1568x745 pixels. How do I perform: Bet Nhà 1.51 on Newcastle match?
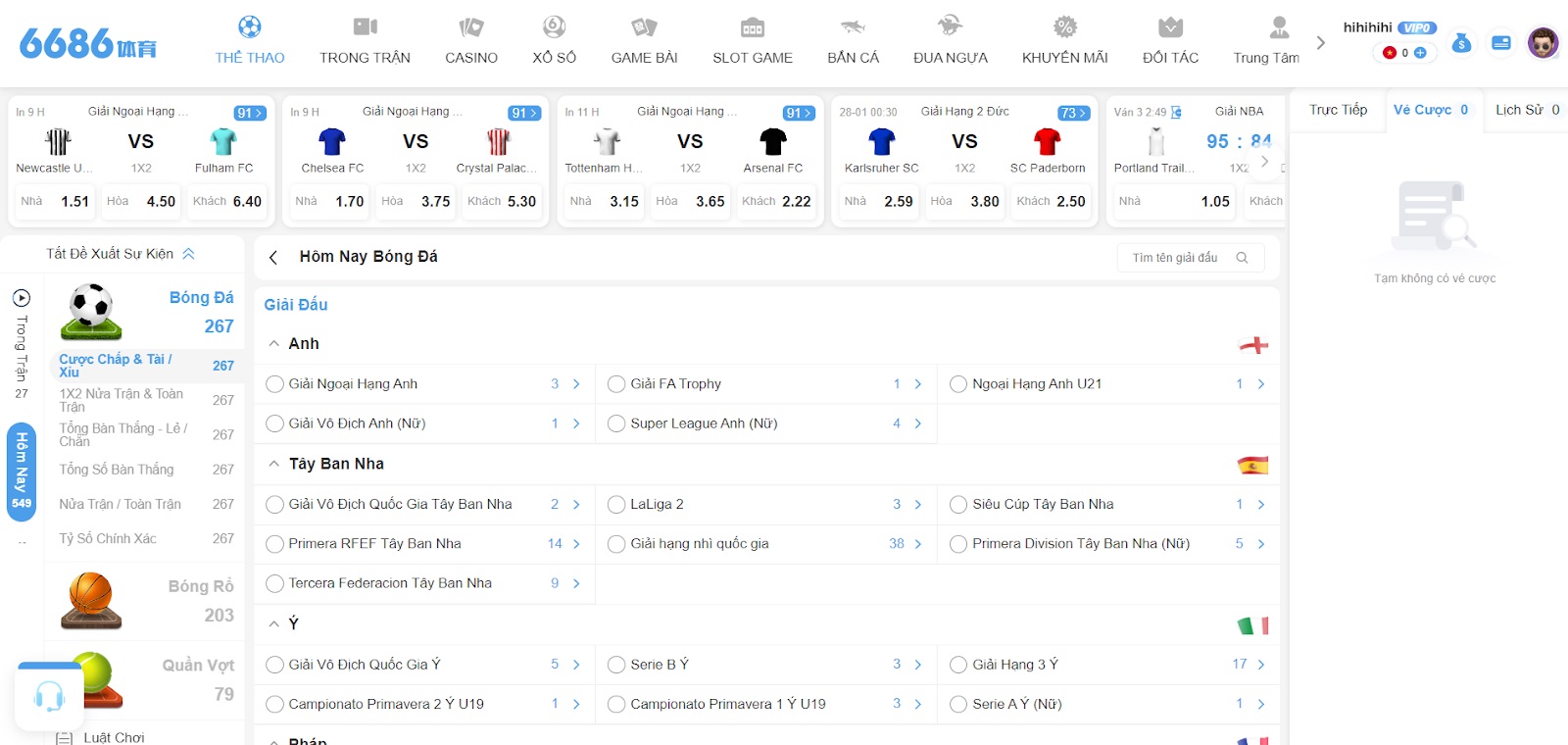coord(55,202)
